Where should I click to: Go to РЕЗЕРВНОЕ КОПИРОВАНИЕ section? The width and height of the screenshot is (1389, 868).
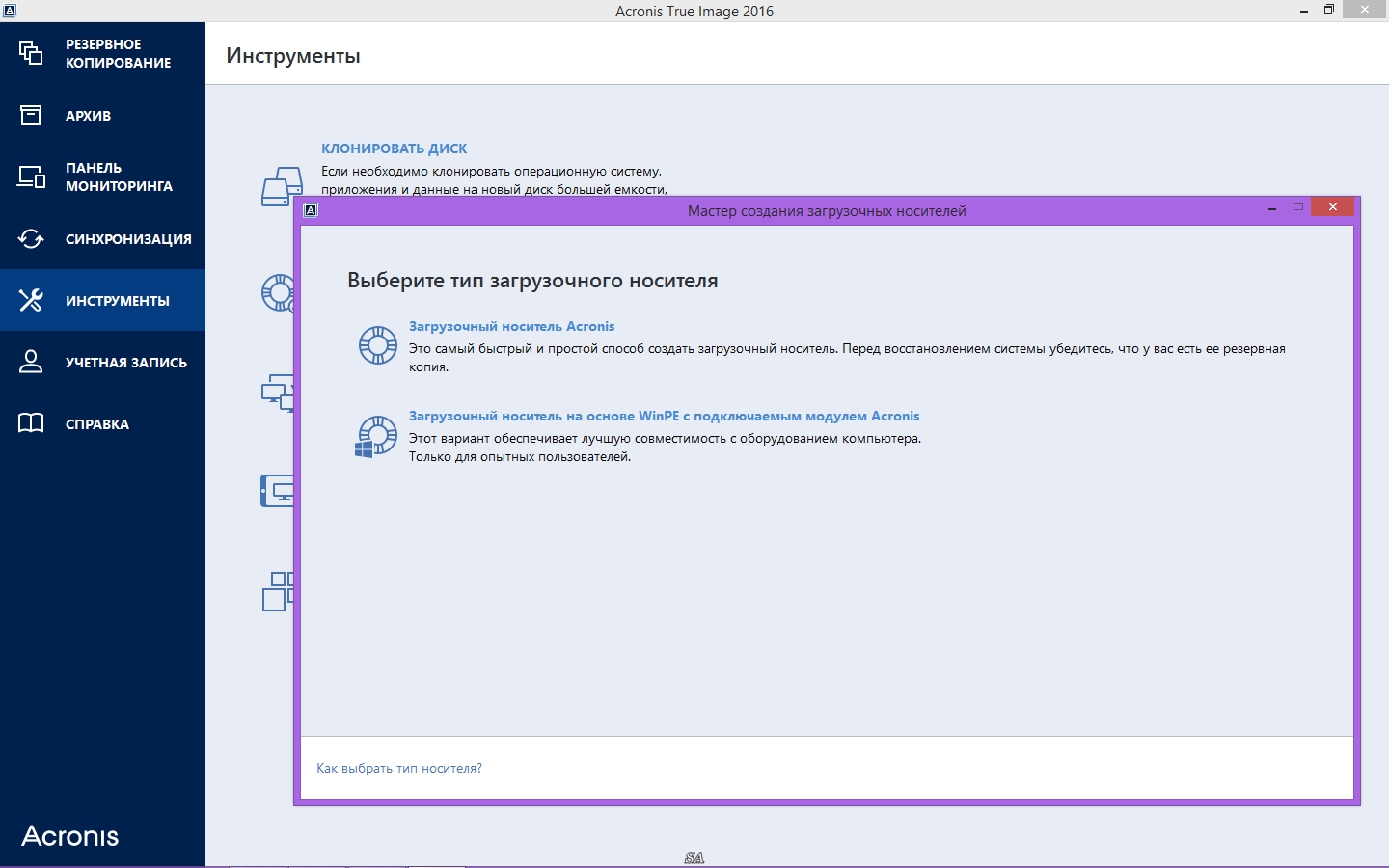(118, 53)
